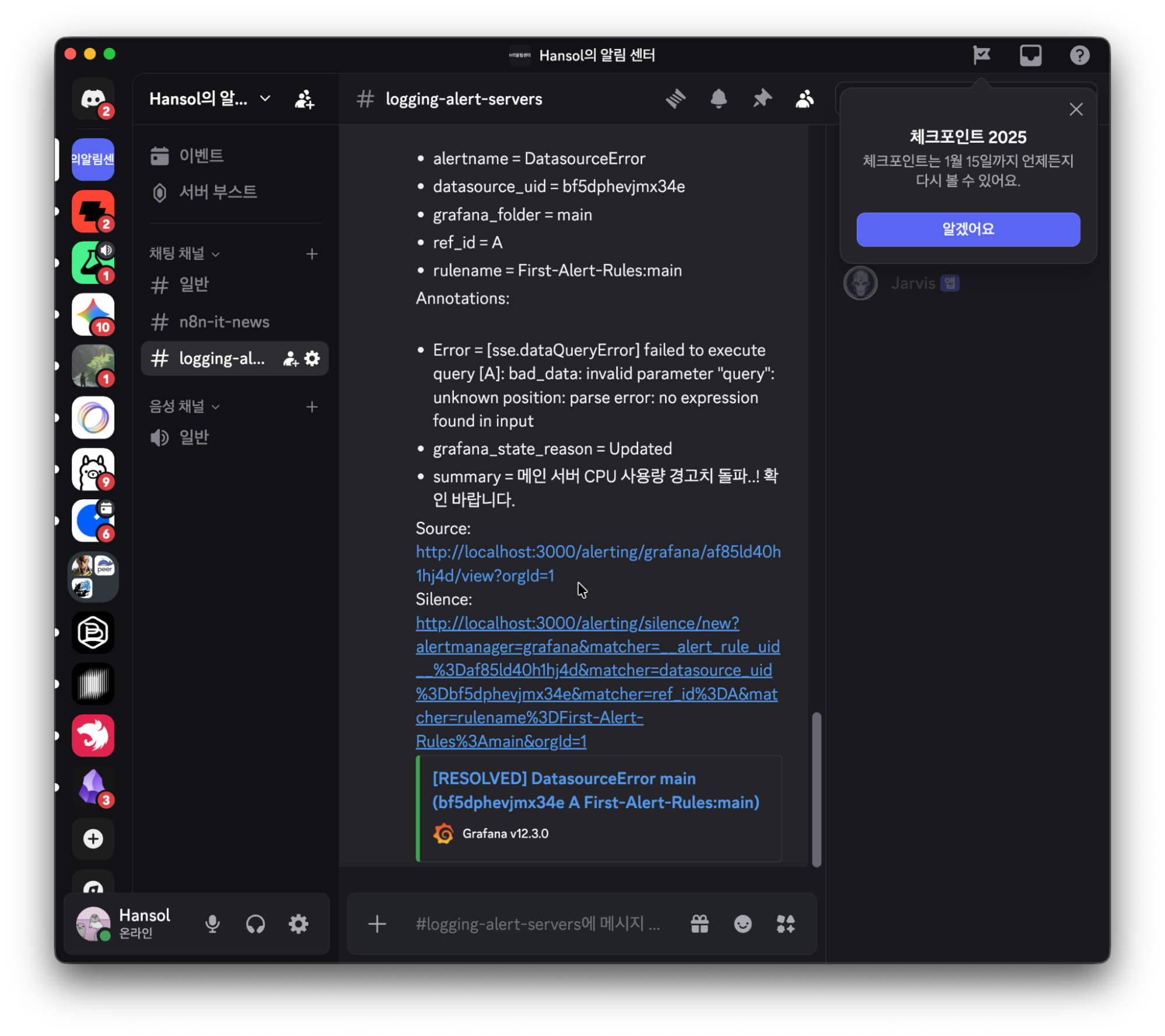Viewport: 1165px width, 1036px height.
Task: Open the emoji picker smiley icon
Action: click(742, 924)
